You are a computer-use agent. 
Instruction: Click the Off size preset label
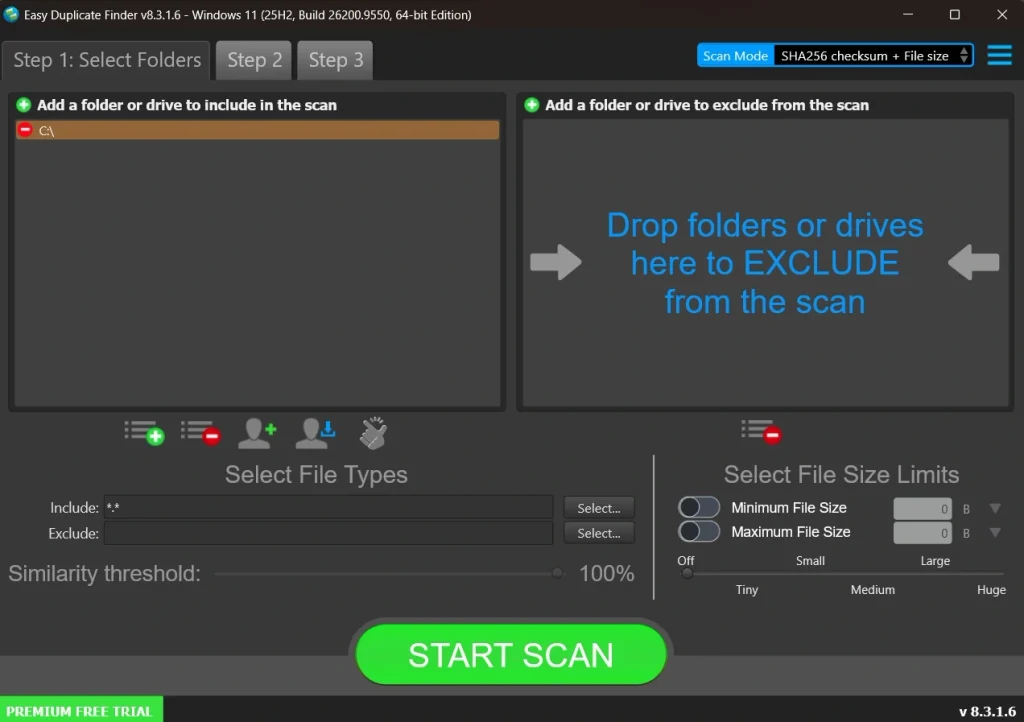pyautogui.click(x=686, y=561)
